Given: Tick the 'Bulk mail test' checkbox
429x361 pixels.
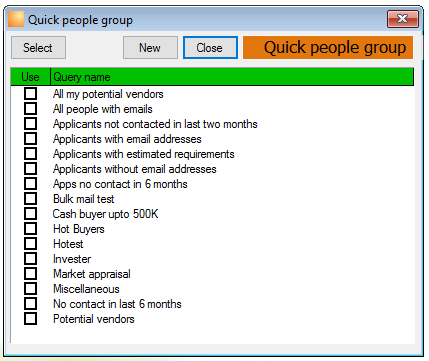Looking at the screenshot, I should point(30,199).
